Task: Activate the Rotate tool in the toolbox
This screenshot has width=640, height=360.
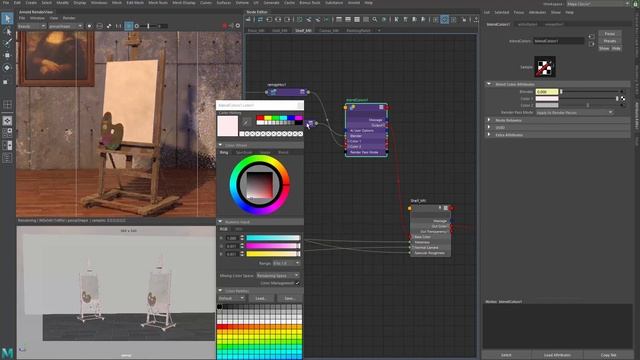Action: [x=7, y=68]
